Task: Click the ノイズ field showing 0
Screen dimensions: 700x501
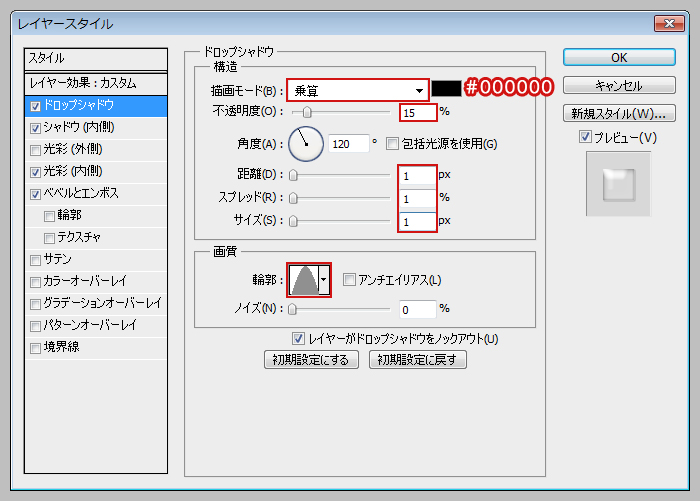Action: tap(417, 309)
